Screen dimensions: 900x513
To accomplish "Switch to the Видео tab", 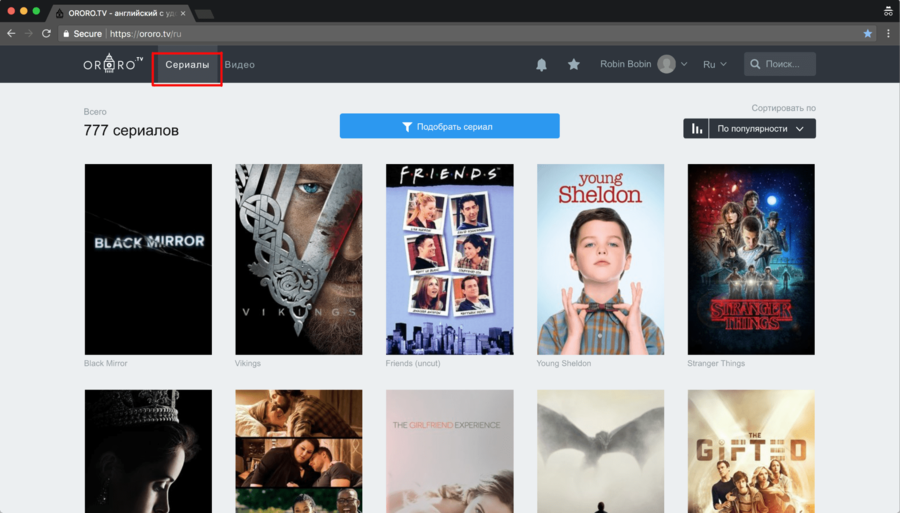I will click(239, 65).
